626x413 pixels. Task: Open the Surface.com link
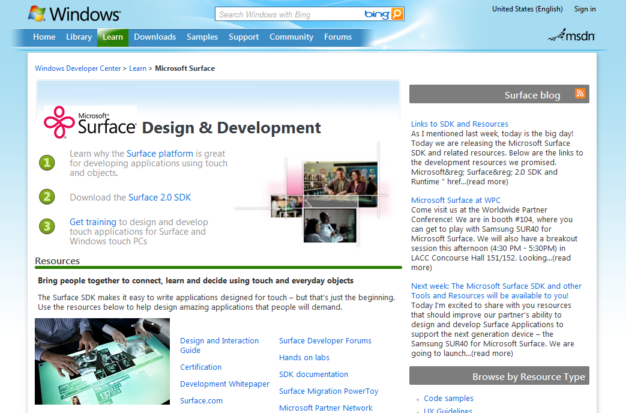201,401
